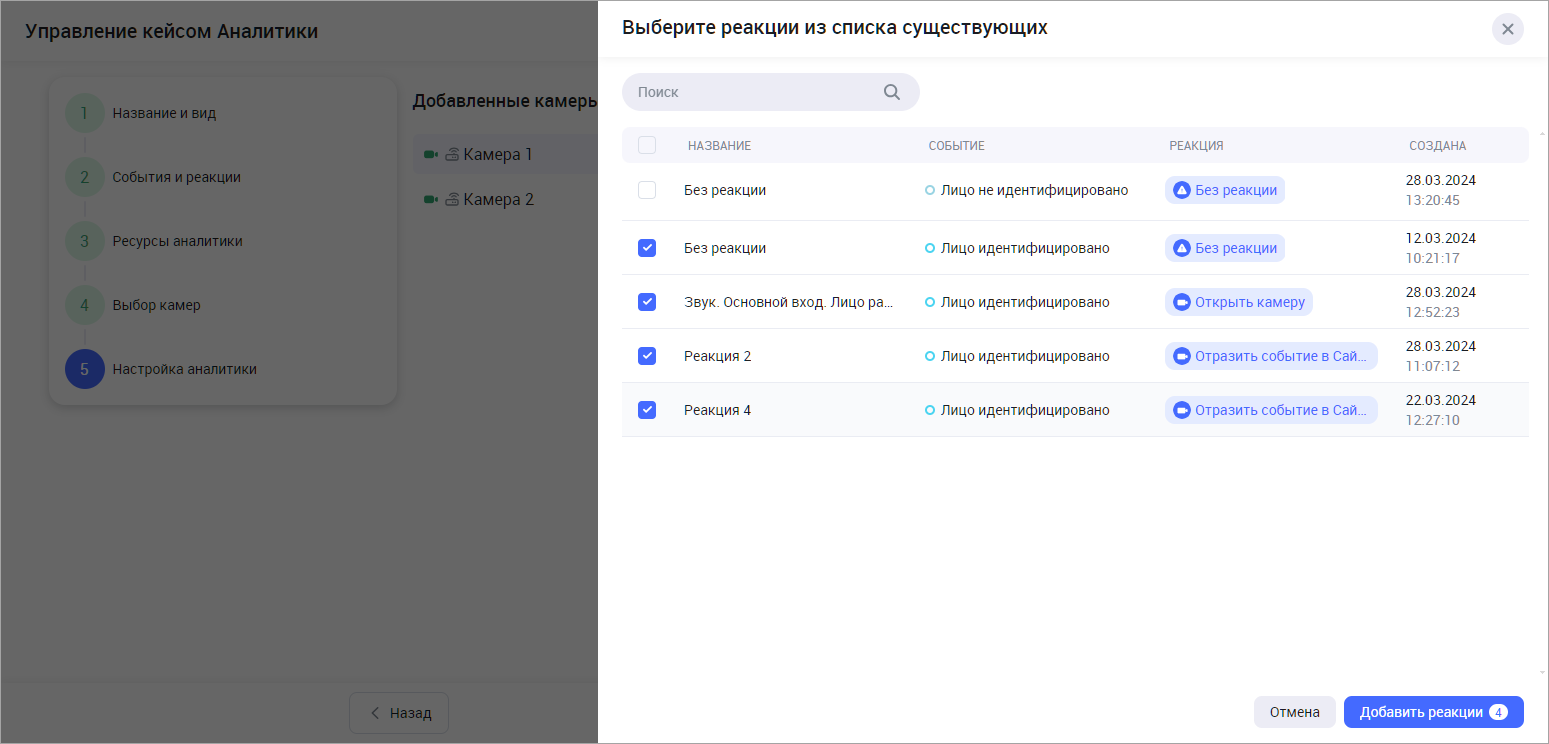Click the 'Без реакции' badge dated 12.03.2024

pos(1224,248)
